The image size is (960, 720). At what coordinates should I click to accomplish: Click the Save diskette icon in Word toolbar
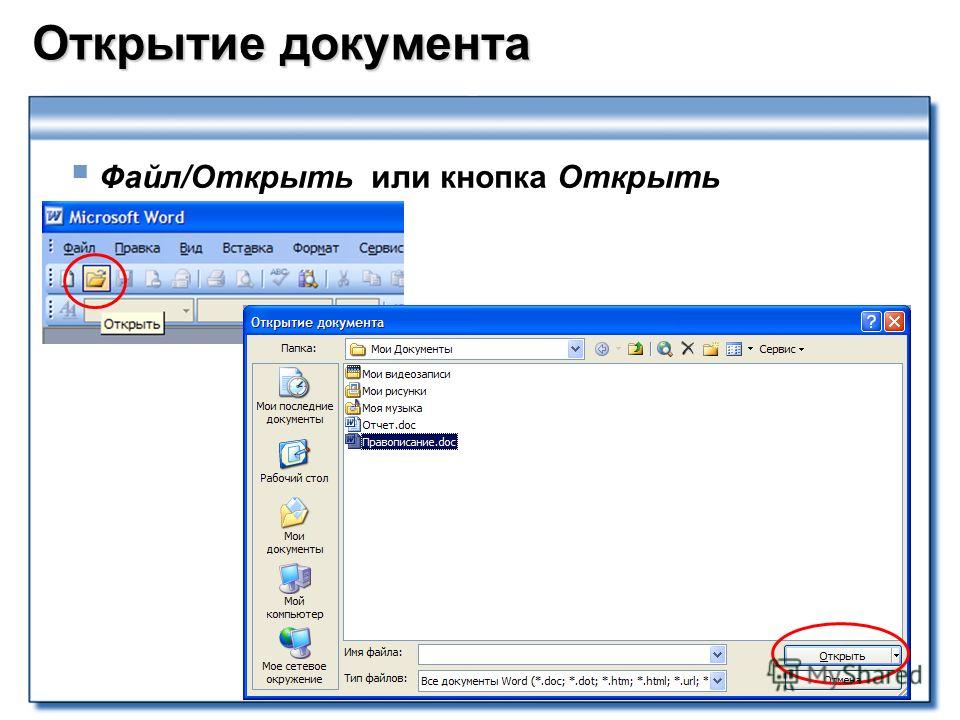125,279
